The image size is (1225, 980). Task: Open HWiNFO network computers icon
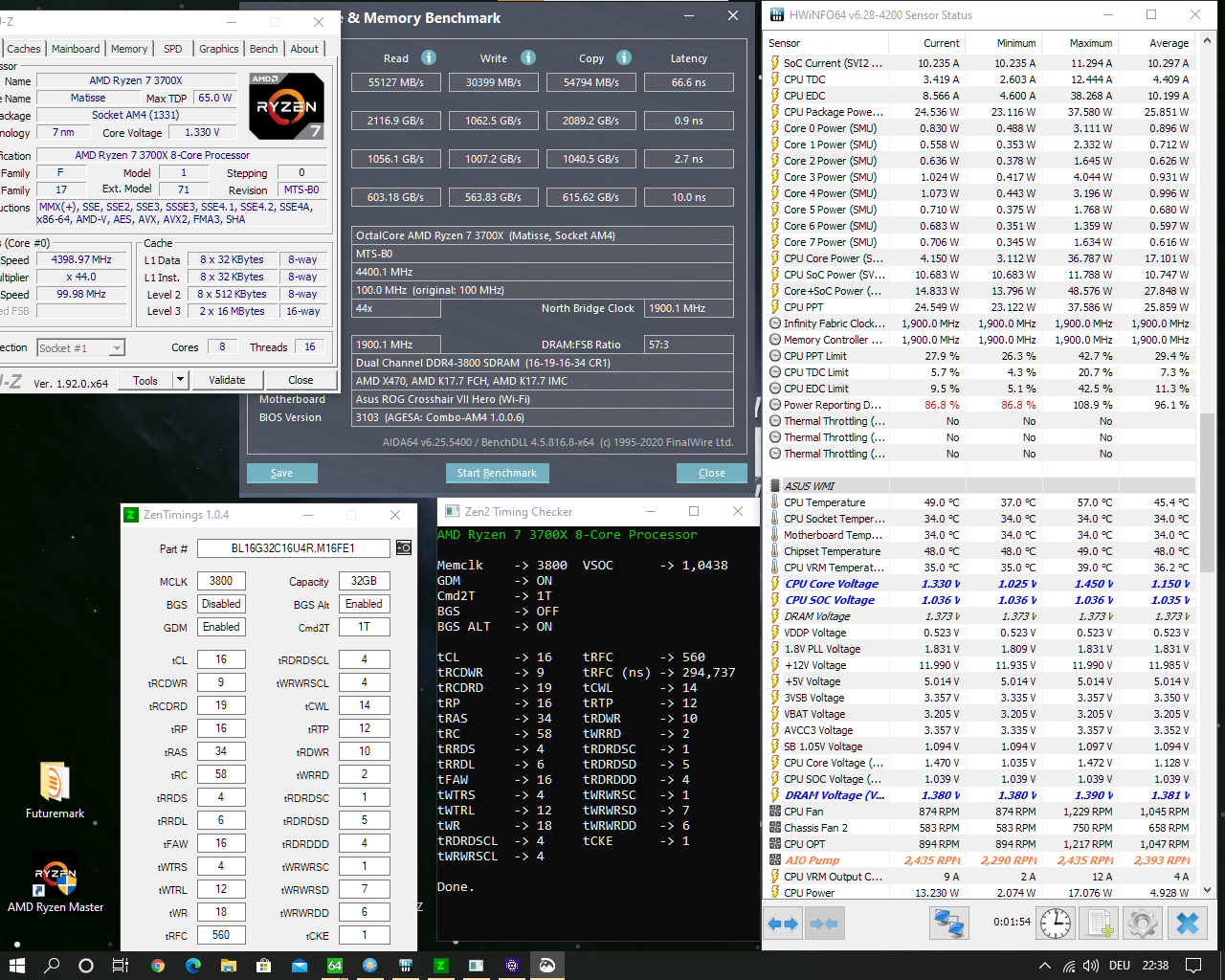(x=949, y=924)
